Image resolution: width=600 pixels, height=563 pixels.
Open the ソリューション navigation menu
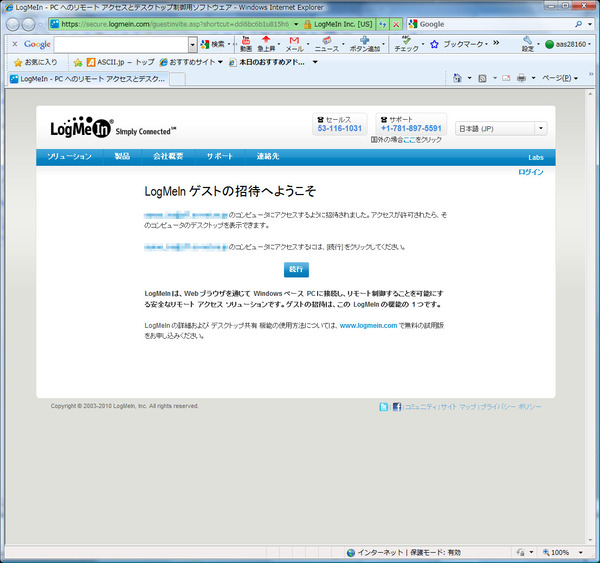pyautogui.click(x=69, y=157)
